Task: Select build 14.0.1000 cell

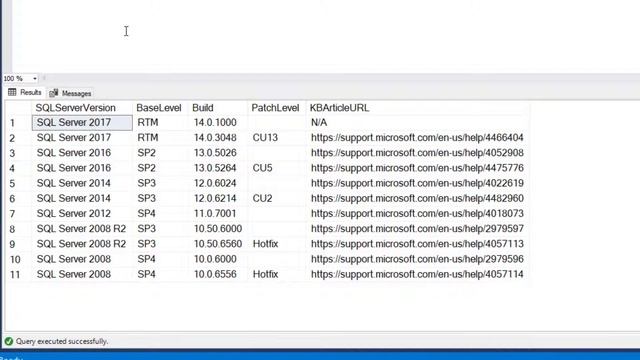Action: (218, 122)
